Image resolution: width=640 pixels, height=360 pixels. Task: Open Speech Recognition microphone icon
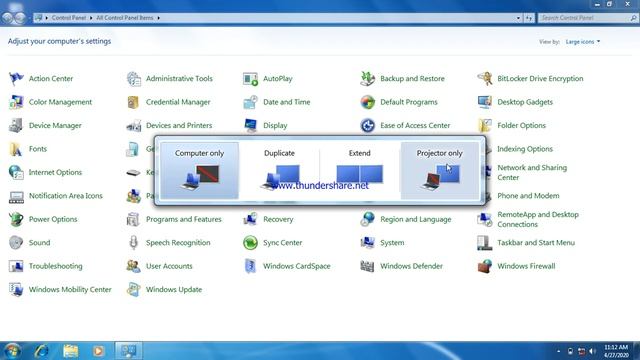pyautogui.click(x=133, y=242)
